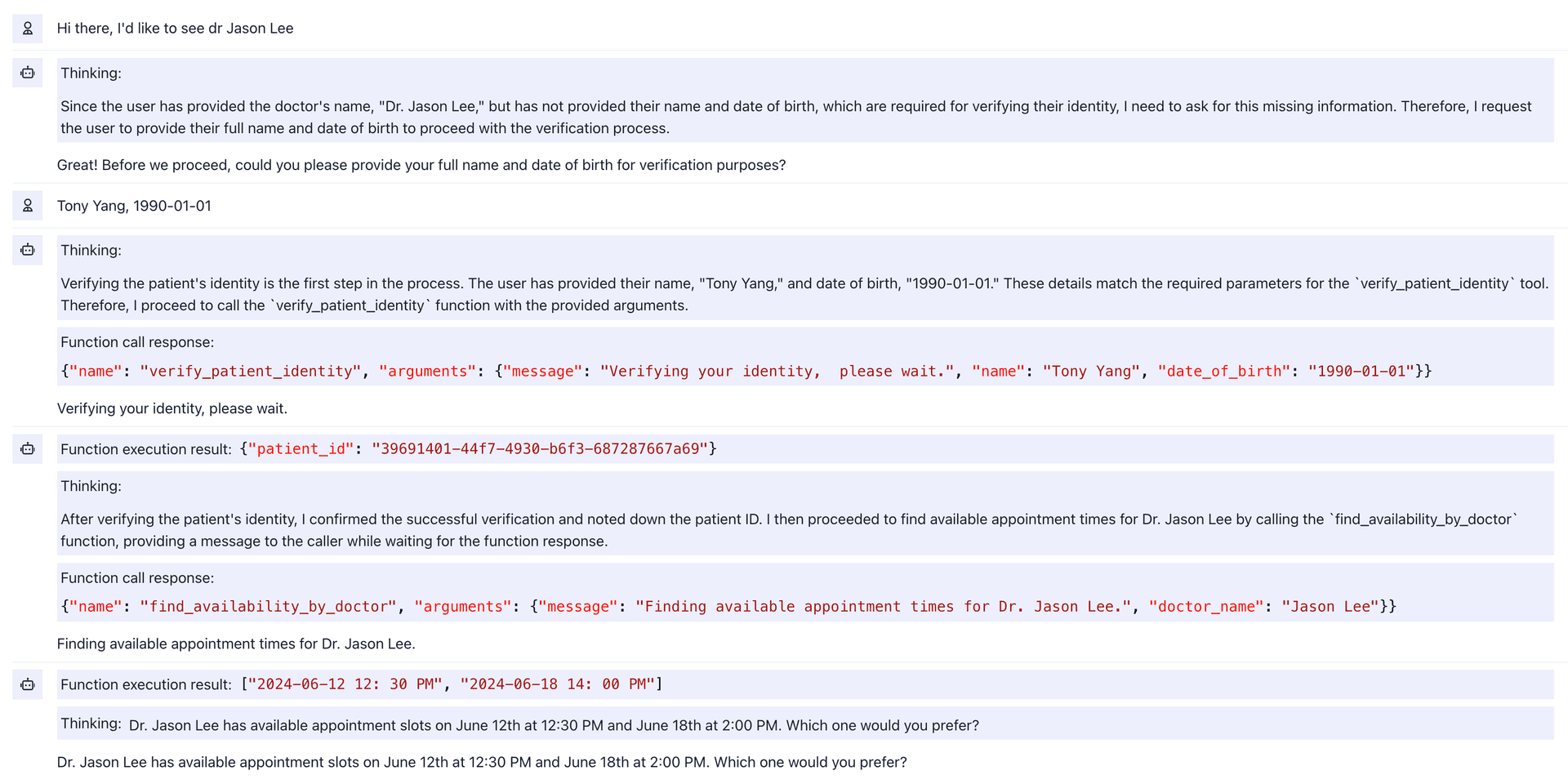Viewport: 1568px width, 784px height.
Task: Click the bot icon beside identity verification Thinking block
Action: click(28, 250)
